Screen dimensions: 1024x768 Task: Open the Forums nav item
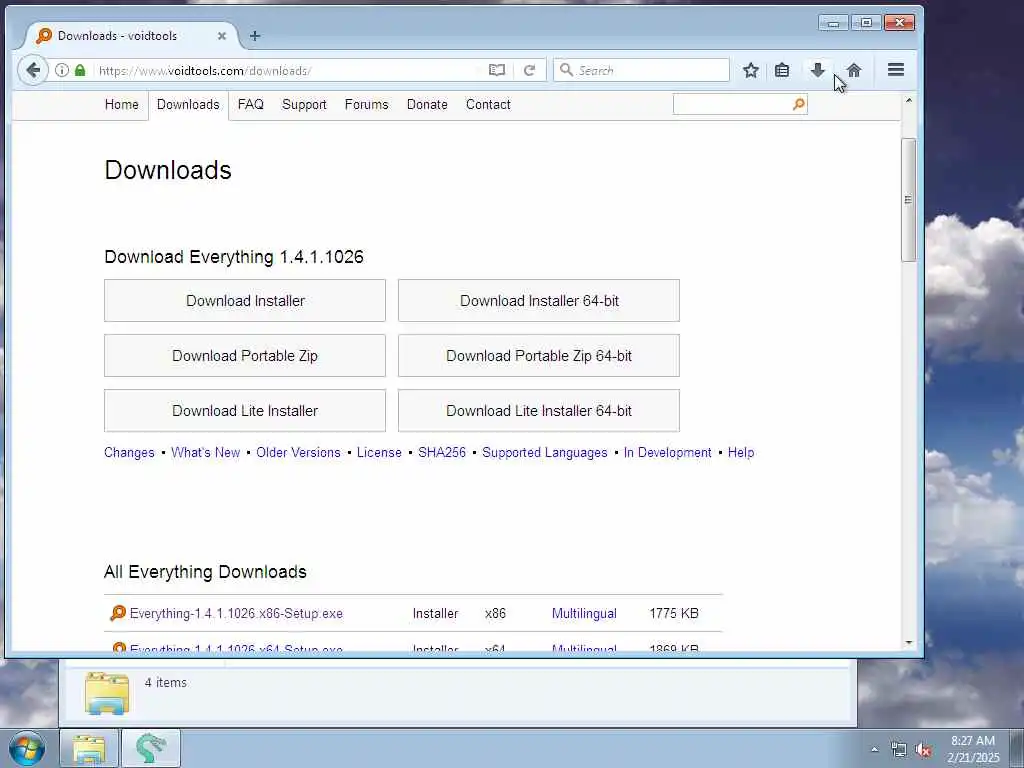pyautogui.click(x=366, y=104)
